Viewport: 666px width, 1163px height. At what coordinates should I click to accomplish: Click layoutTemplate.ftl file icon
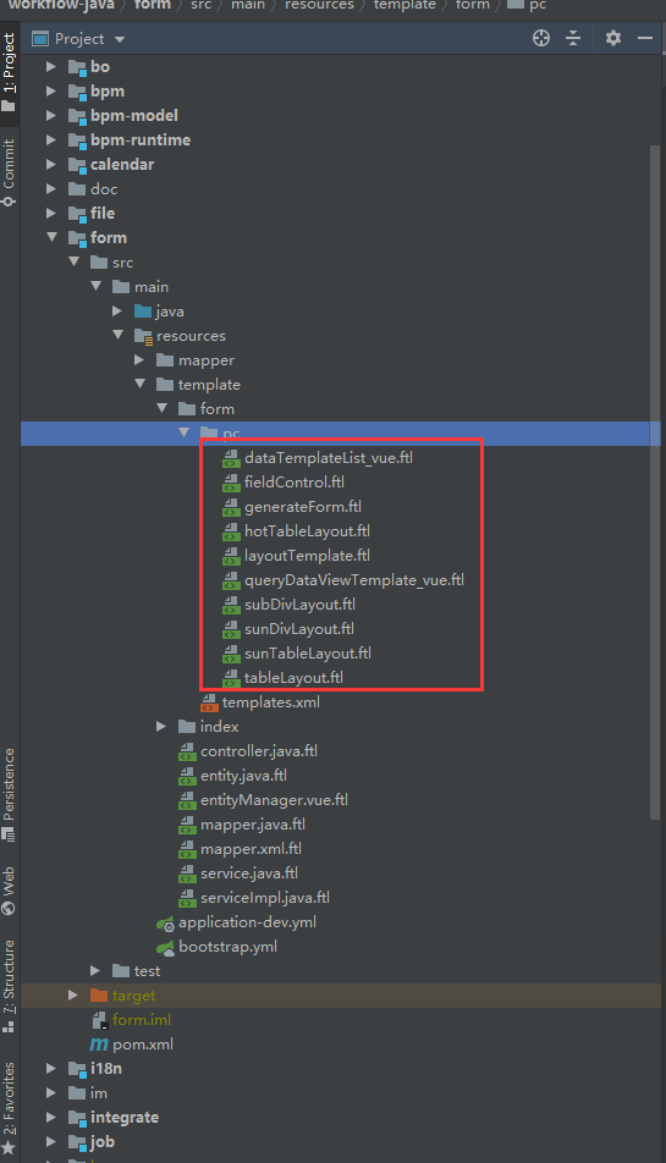click(x=231, y=556)
